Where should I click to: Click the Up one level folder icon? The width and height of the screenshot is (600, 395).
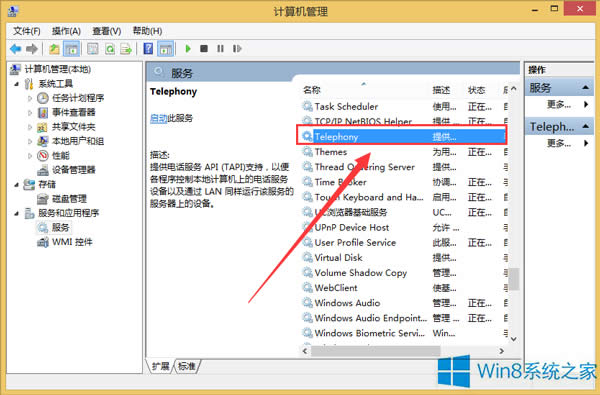(54, 49)
